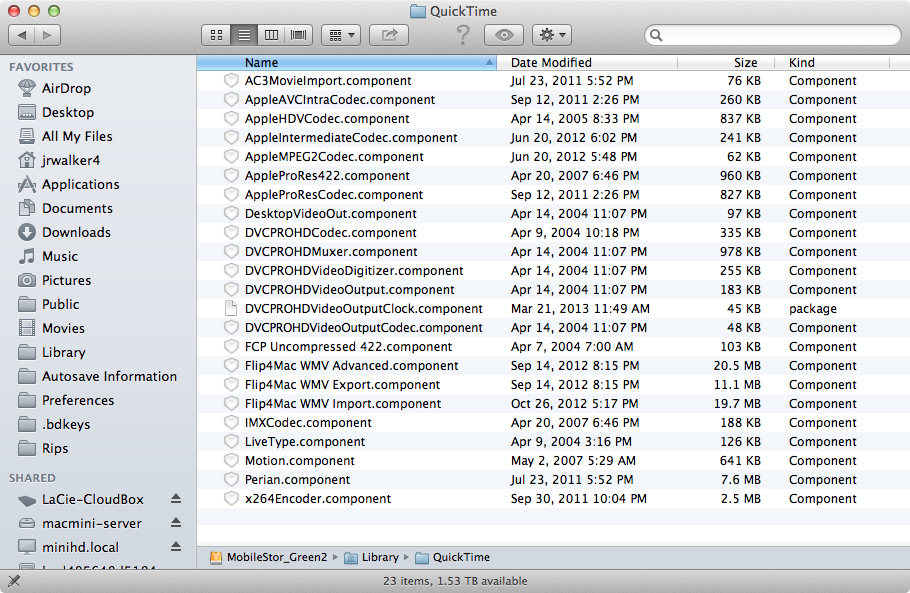
Task: Go back with the back arrow button
Action: coord(21,35)
